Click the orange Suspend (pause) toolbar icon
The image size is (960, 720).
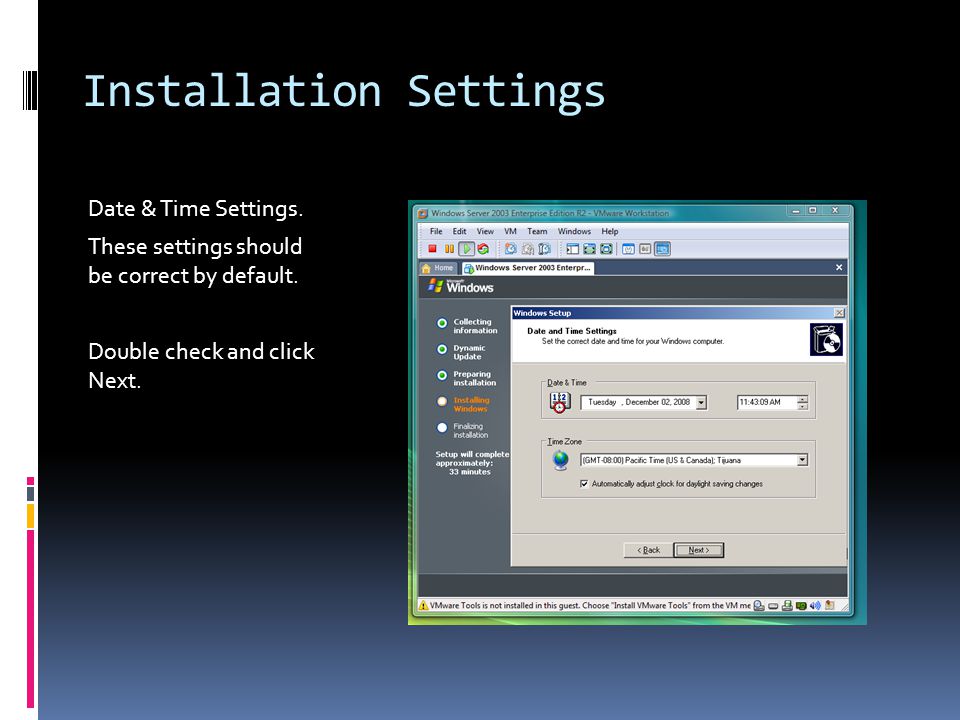449,249
